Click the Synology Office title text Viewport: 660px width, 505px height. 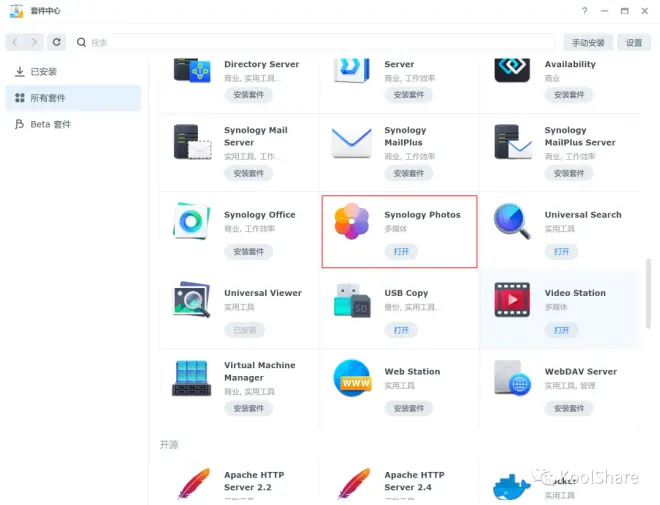click(x=260, y=215)
